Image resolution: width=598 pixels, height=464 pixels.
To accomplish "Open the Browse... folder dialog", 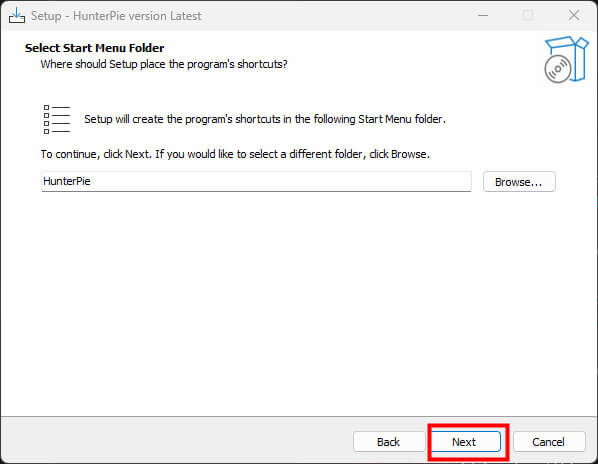I will tap(519, 182).
